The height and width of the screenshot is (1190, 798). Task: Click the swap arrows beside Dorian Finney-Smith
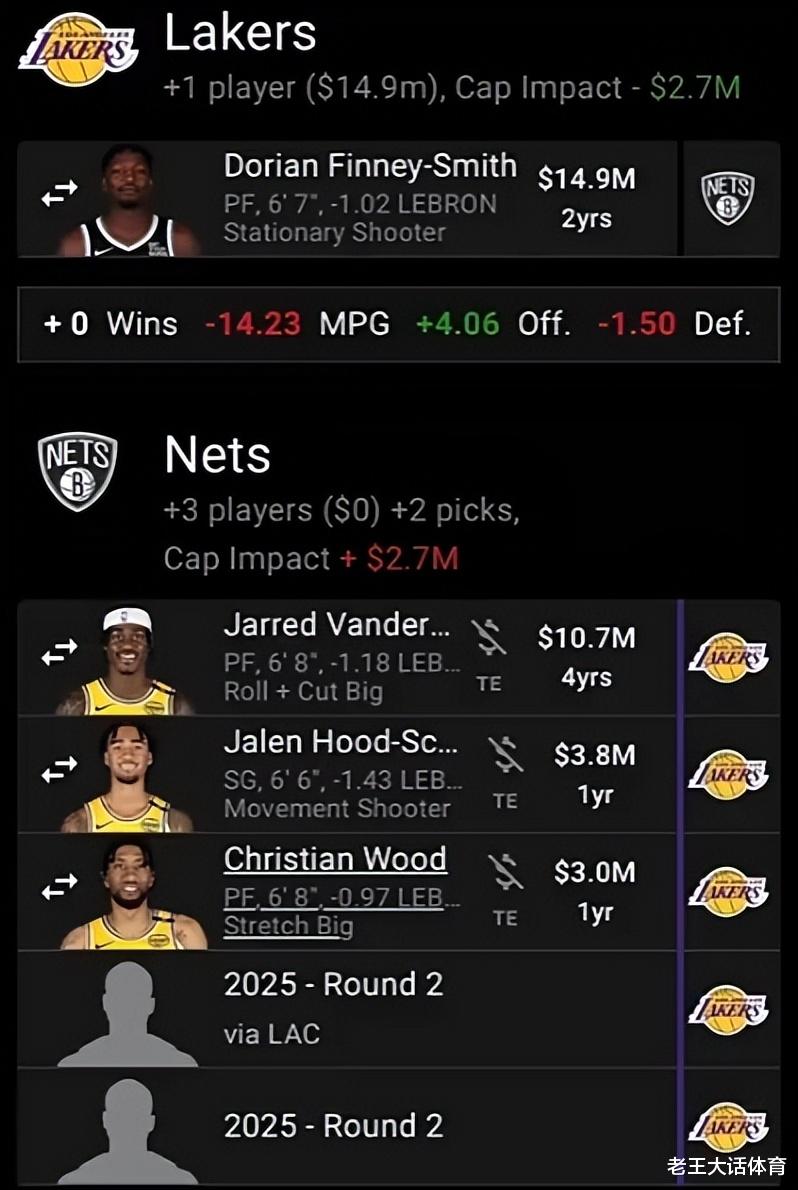59,193
